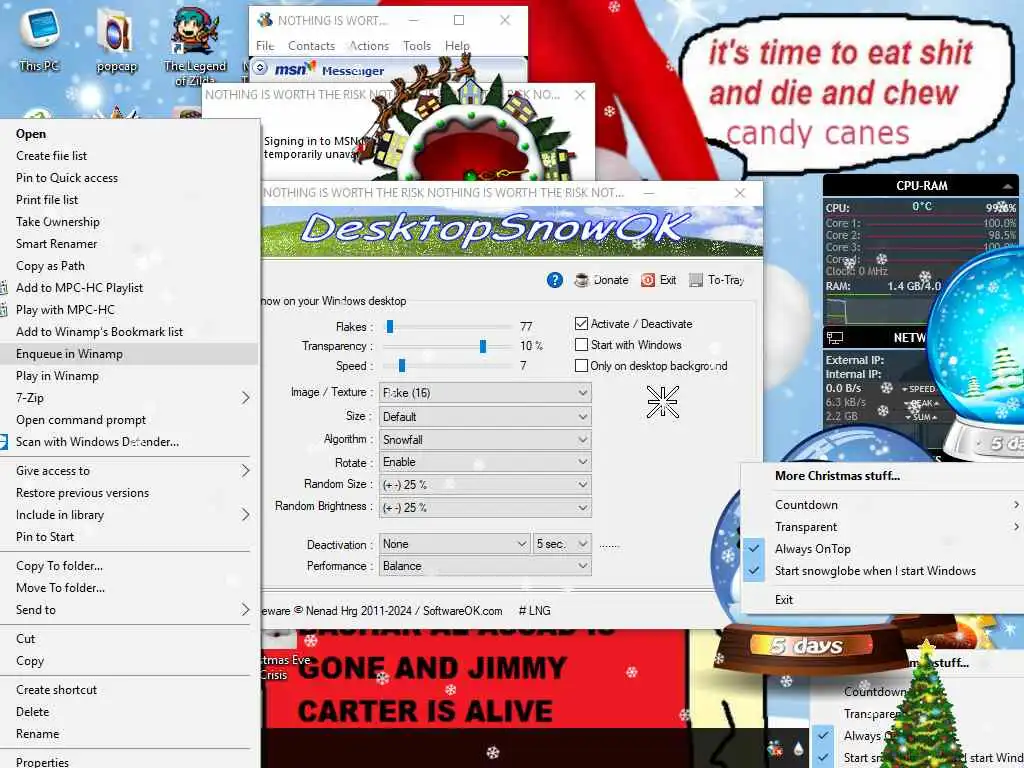1024x768 pixels.
Task: Open the 5 sec. deactivation time dropdown
Action: [x=562, y=543]
